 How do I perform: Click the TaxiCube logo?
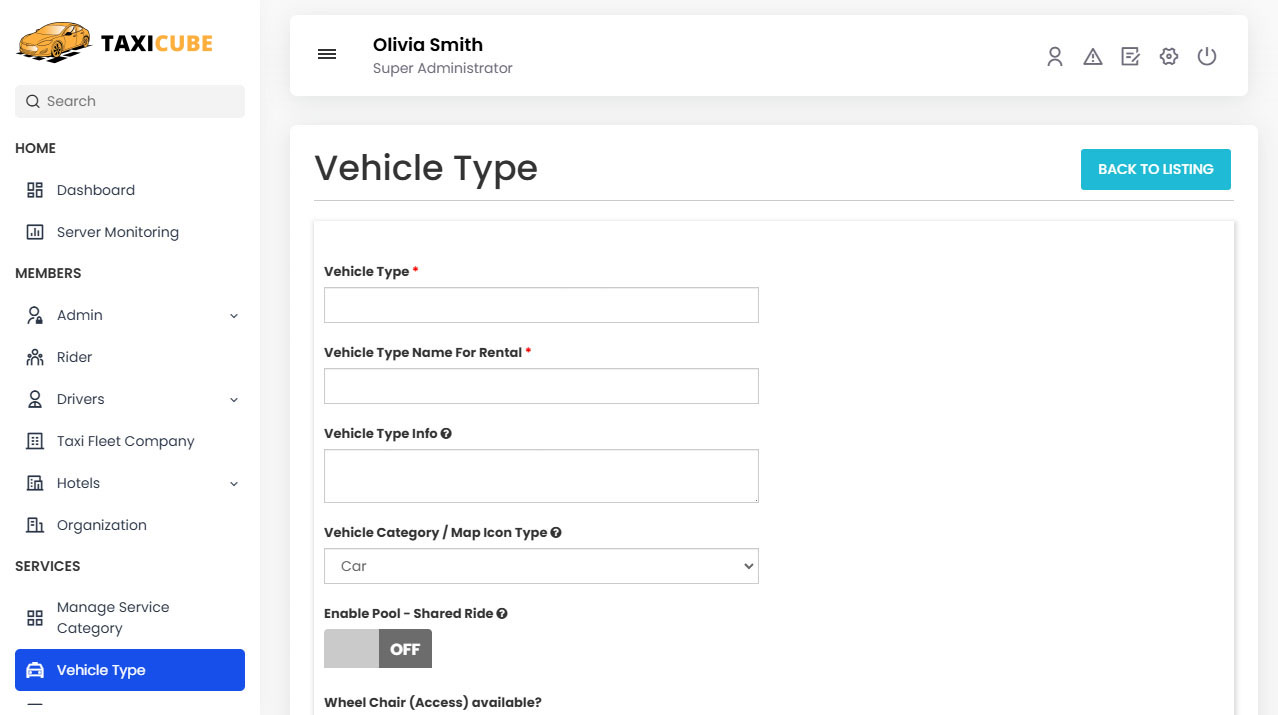click(x=113, y=42)
